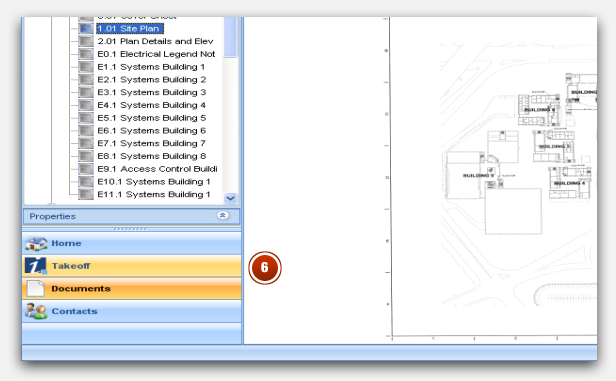The width and height of the screenshot is (616, 381).
Task: Click the navigation pane splitter grip
Action: coord(131,229)
